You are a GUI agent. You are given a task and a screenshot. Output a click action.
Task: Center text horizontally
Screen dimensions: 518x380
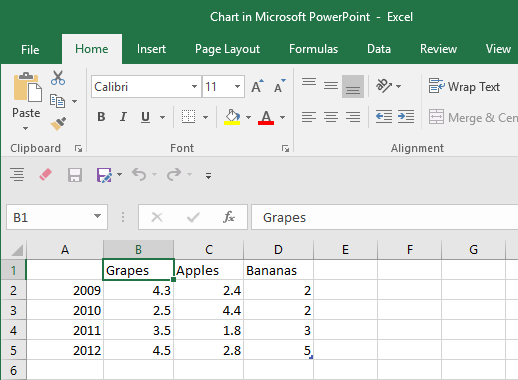pyautogui.click(x=331, y=117)
